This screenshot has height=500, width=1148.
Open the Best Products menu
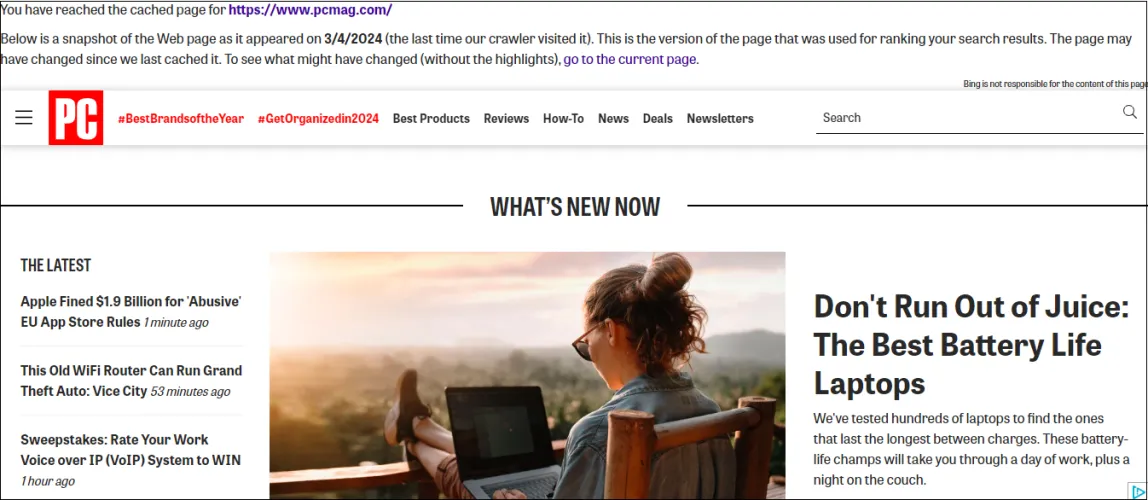pyautogui.click(x=431, y=119)
